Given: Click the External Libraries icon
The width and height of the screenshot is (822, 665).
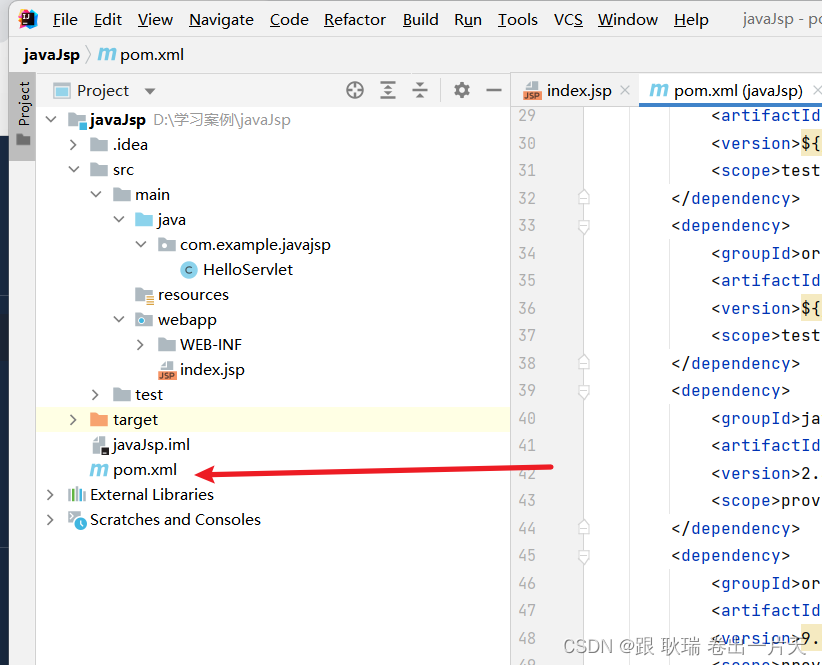Looking at the screenshot, I should click(77, 494).
